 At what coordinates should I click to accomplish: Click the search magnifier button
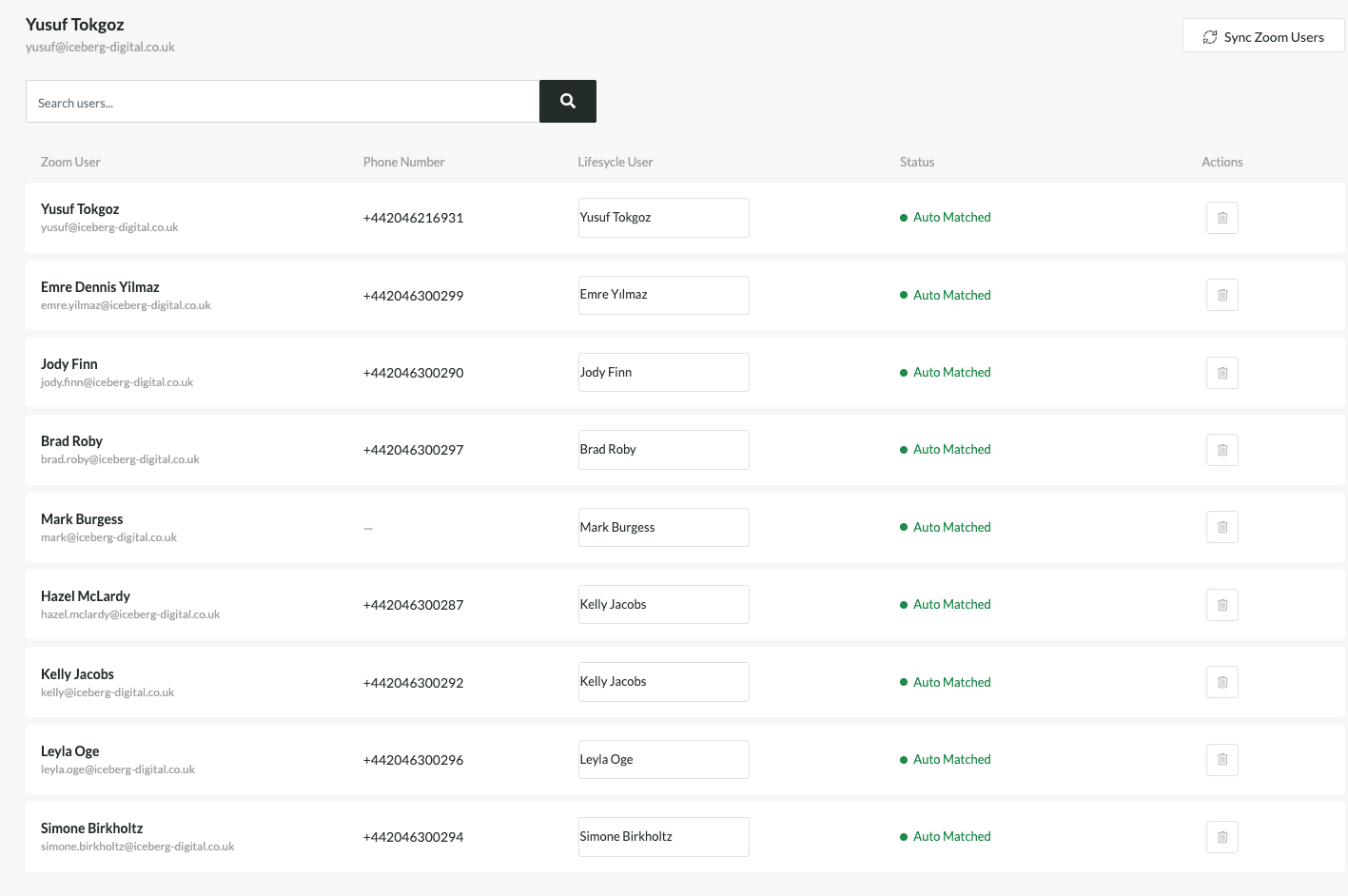(567, 101)
